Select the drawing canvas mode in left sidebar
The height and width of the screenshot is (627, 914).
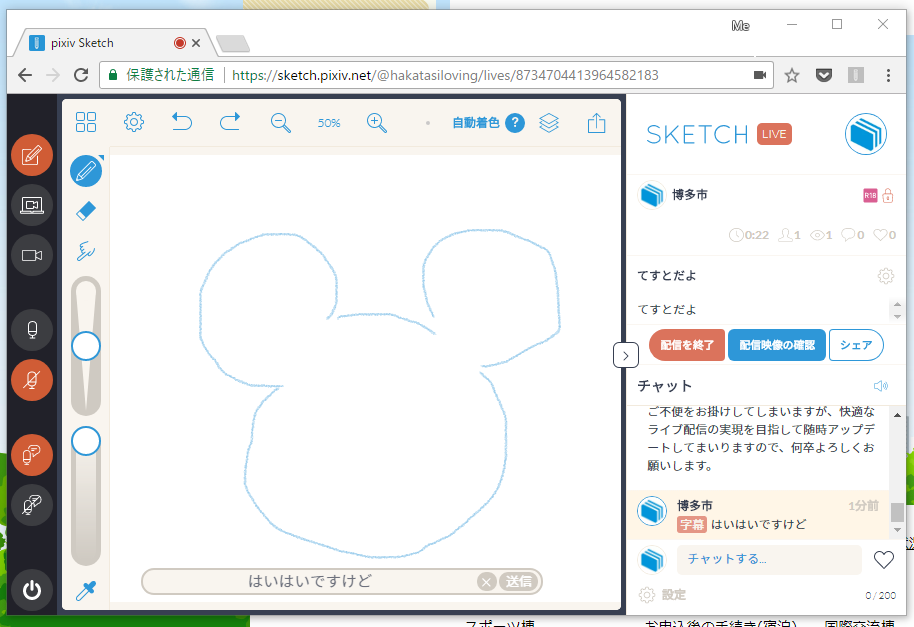[x=31, y=155]
